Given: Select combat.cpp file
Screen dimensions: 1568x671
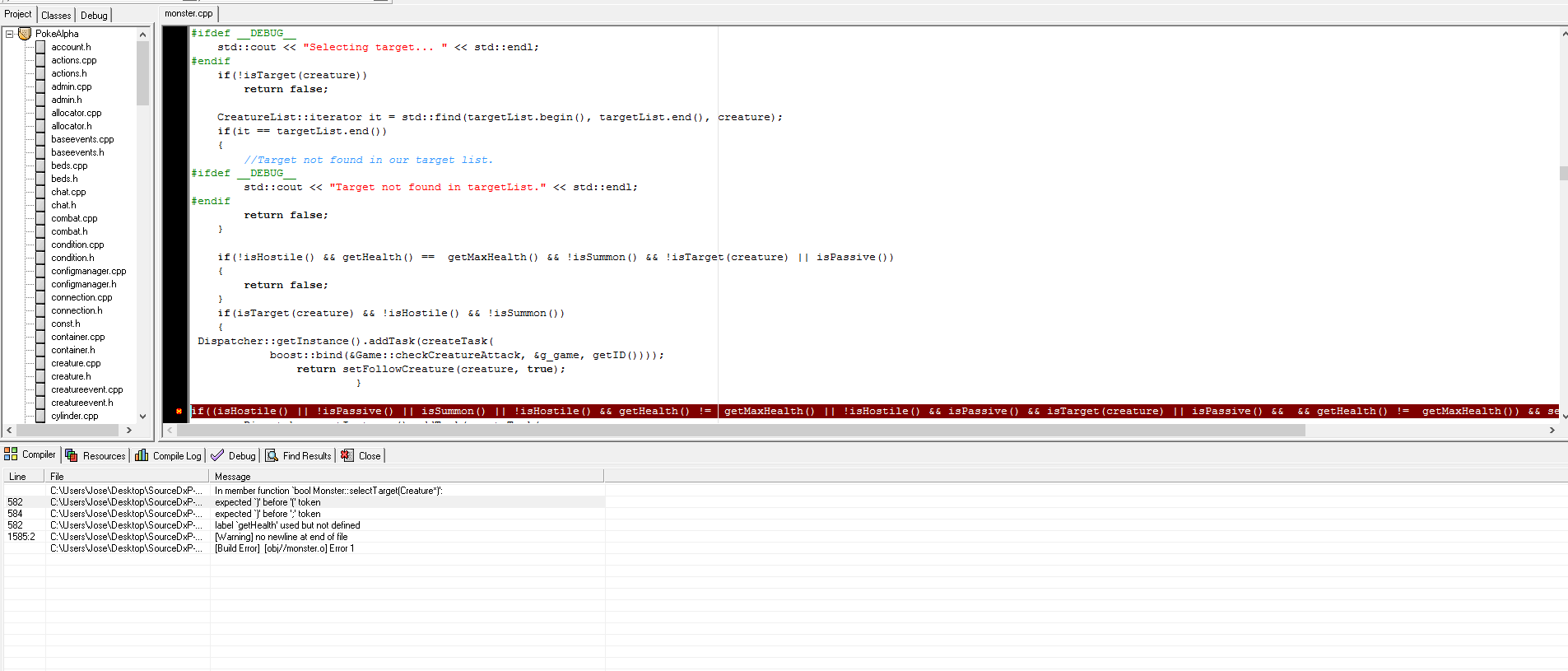Looking at the screenshot, I should pos(74,218).
